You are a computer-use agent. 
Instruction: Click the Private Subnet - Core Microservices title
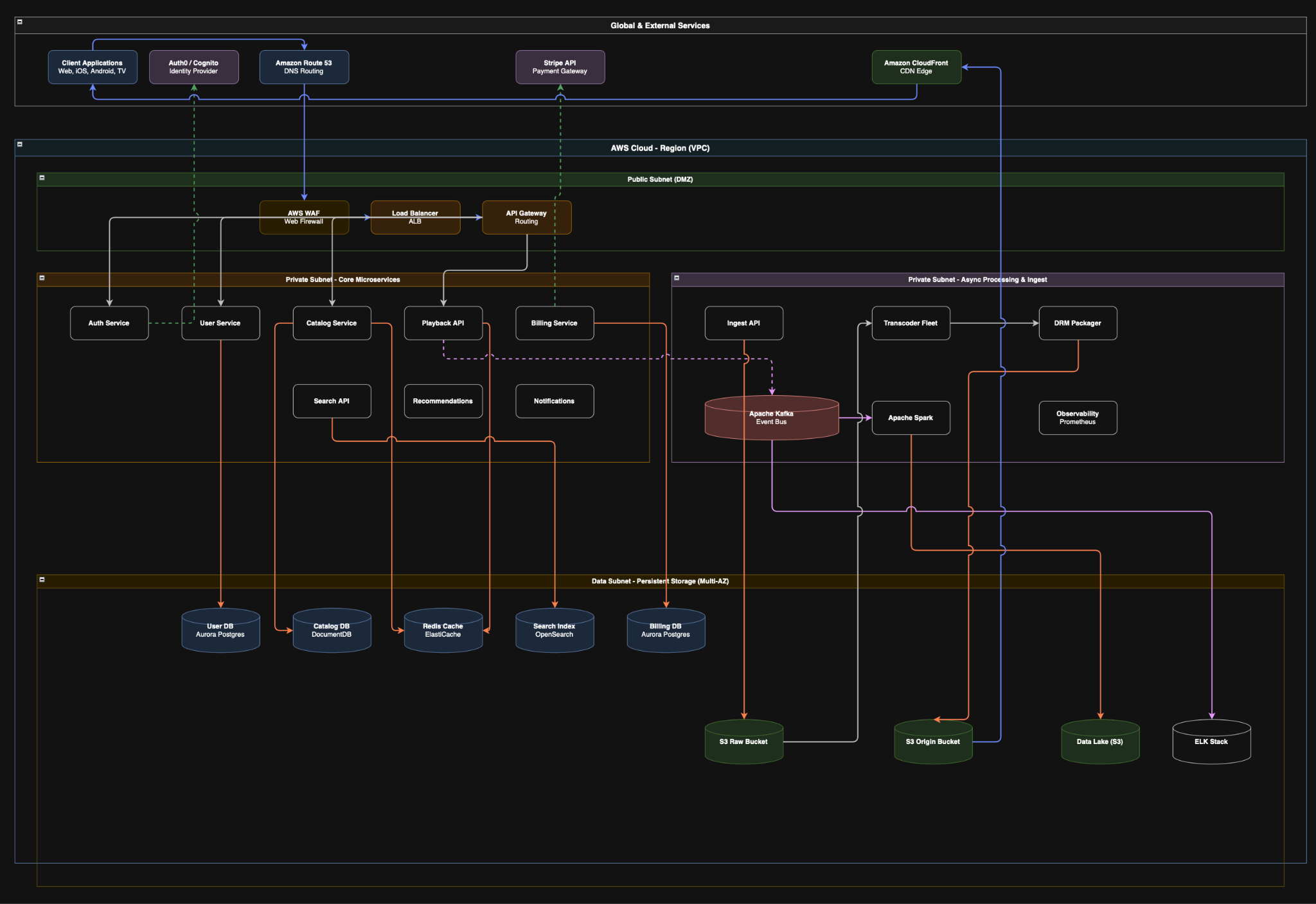point(342,279)
